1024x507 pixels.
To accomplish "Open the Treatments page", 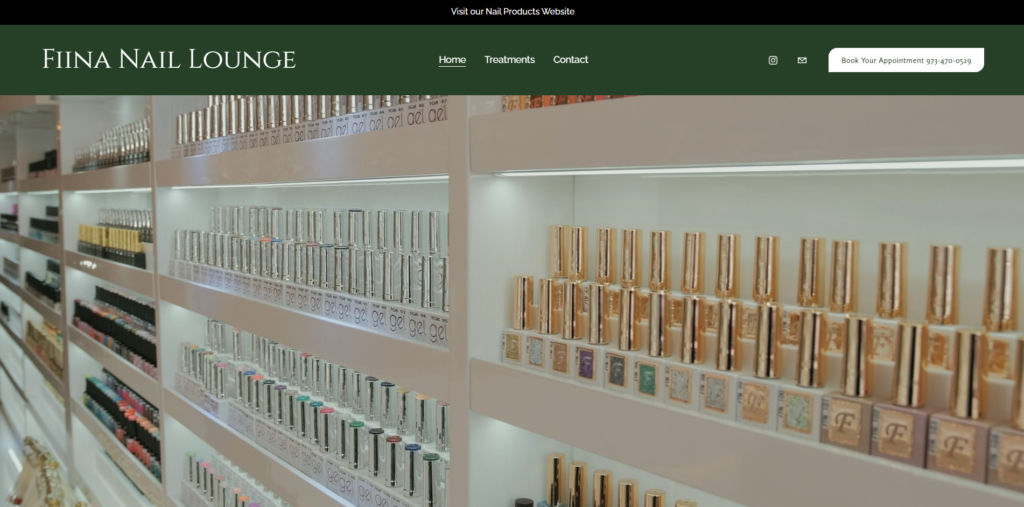I will 509,60.
